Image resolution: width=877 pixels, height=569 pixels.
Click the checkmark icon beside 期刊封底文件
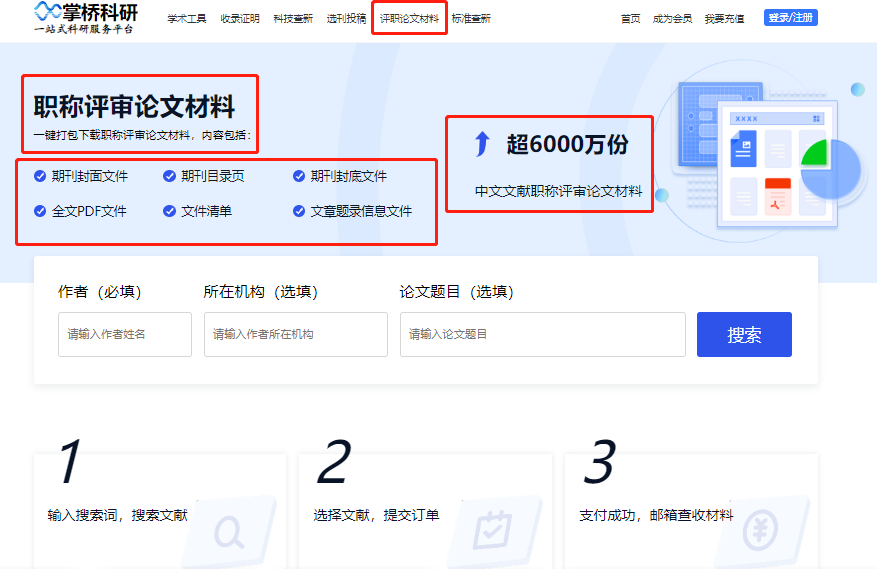tap(299, 176)
